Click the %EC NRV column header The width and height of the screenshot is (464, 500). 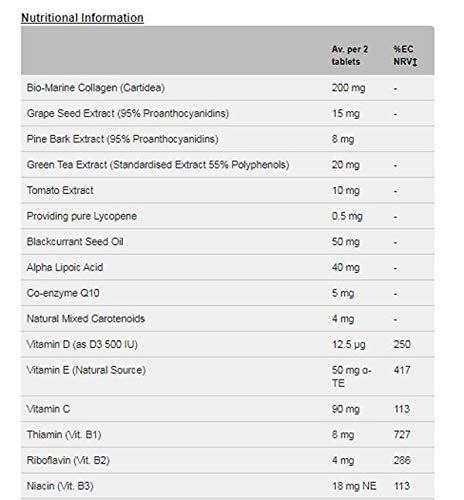[x=405, y=55]
